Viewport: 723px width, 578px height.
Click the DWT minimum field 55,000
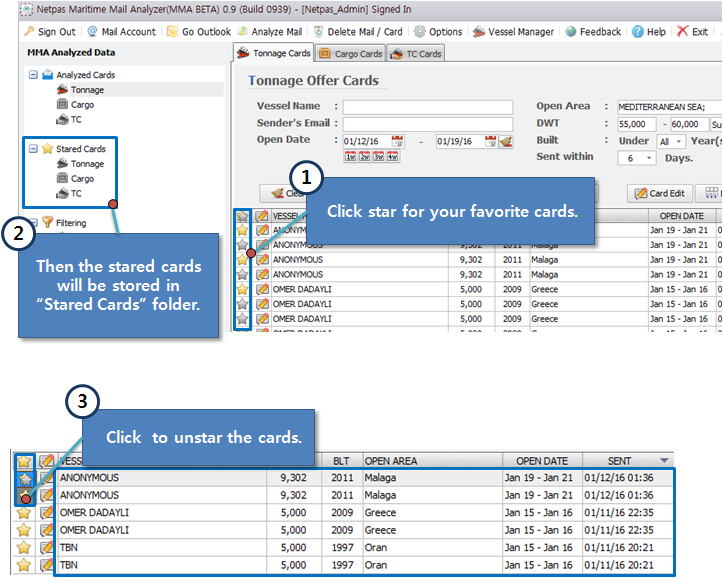coord(637,124)
